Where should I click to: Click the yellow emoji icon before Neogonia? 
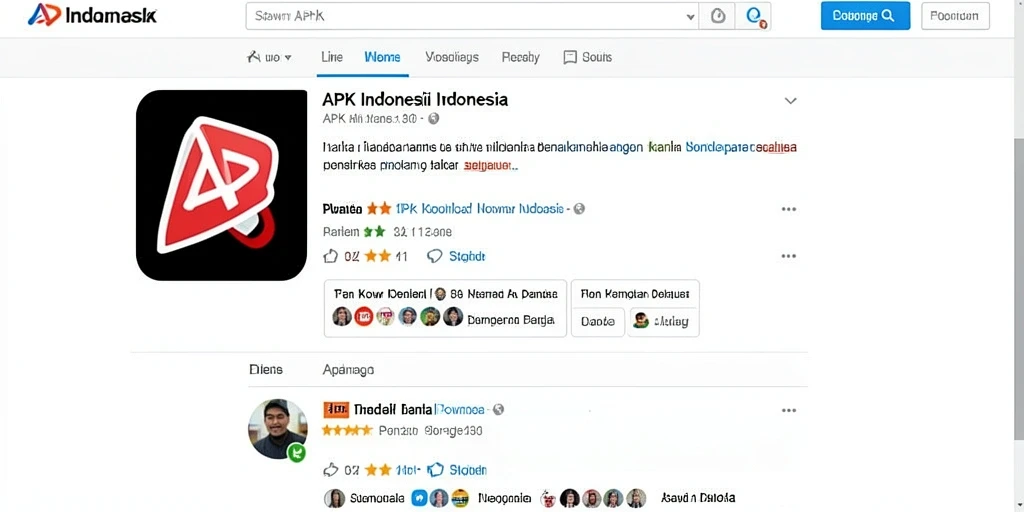point(460,498)
